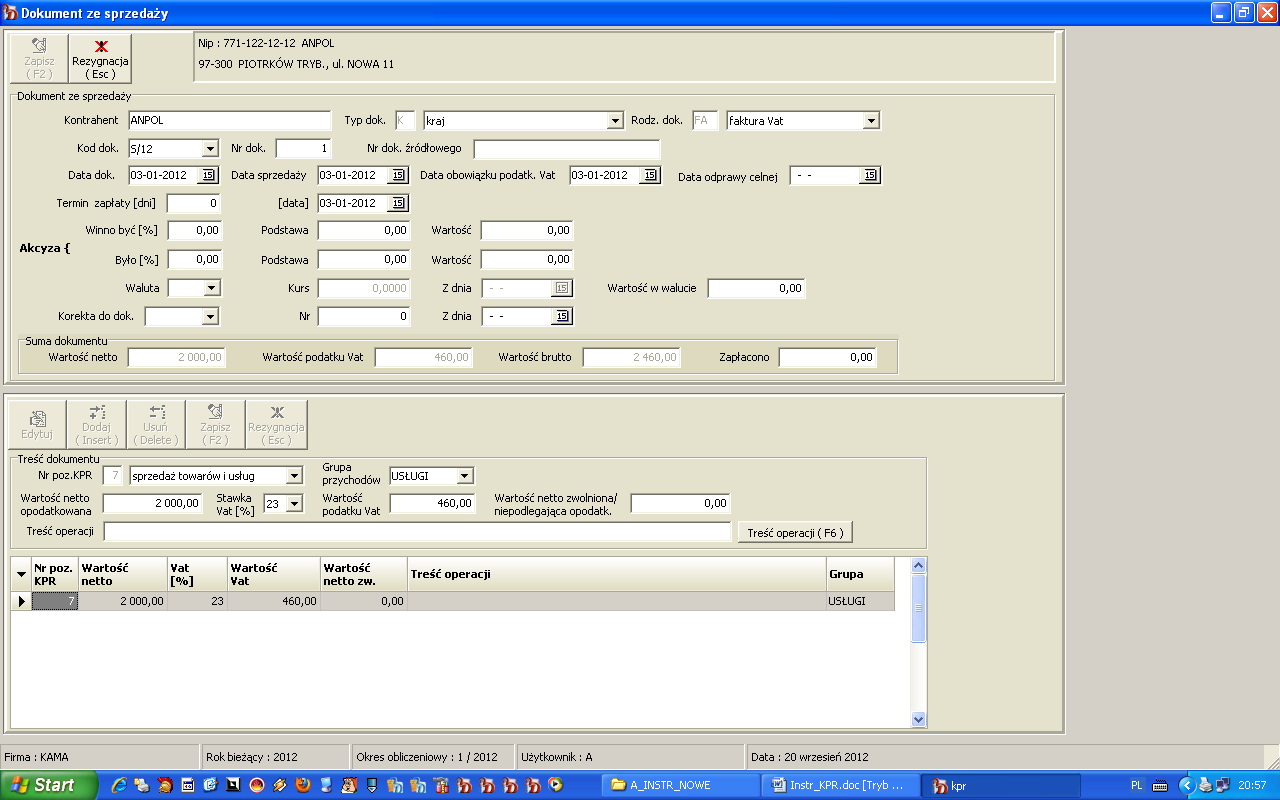Expand the Kod dok. S/12 dropdown

pos(210,149)
